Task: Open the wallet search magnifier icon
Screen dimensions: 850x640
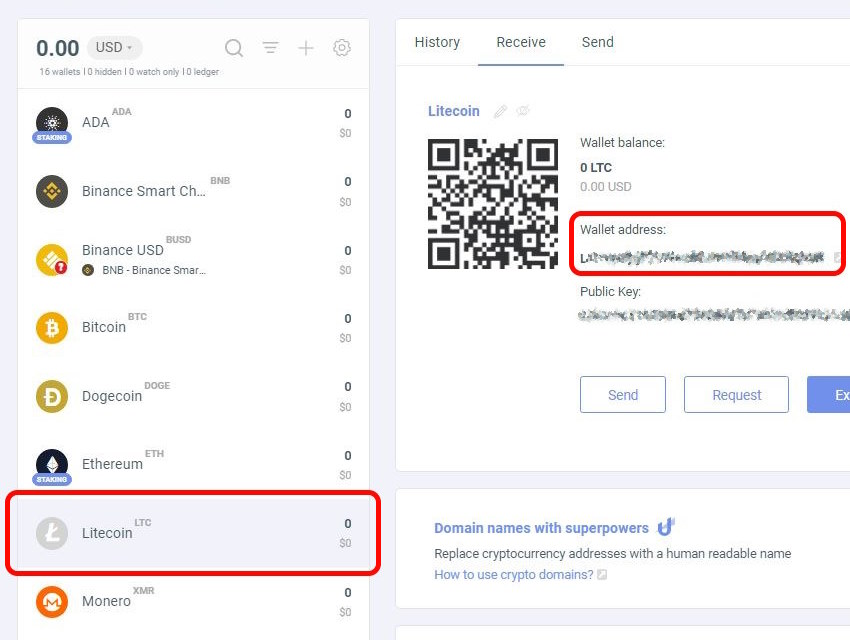Action: pyautogui.click(x=234, y=48)
